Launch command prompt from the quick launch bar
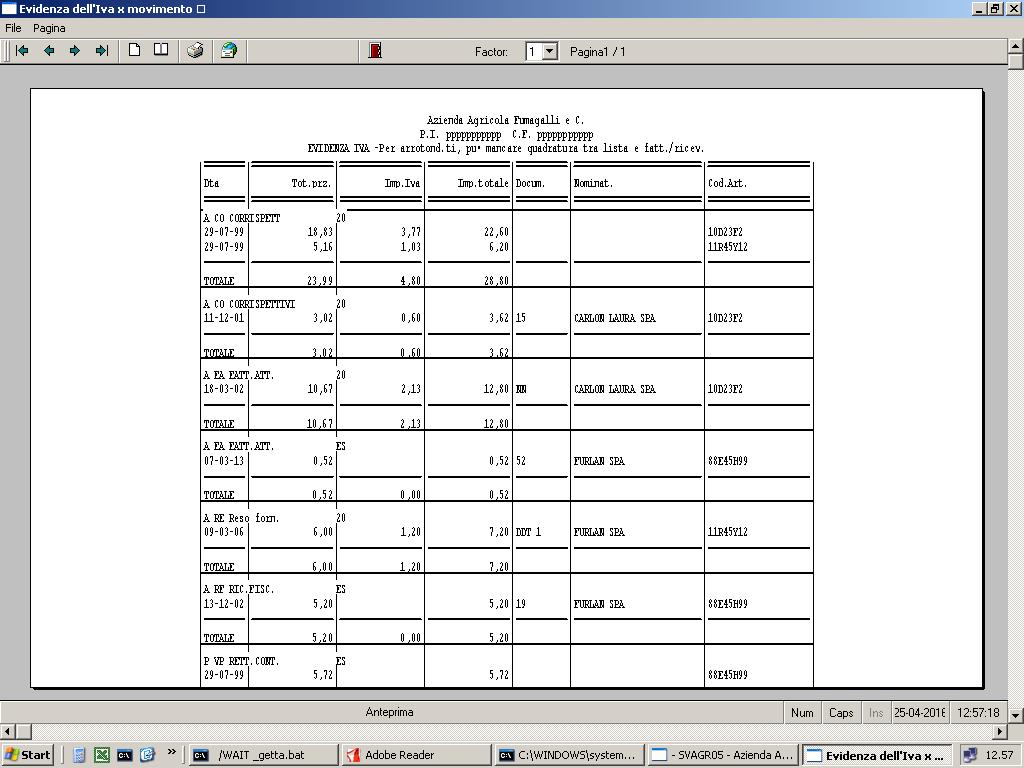1024x768 pixels. (x=125, y=755)
